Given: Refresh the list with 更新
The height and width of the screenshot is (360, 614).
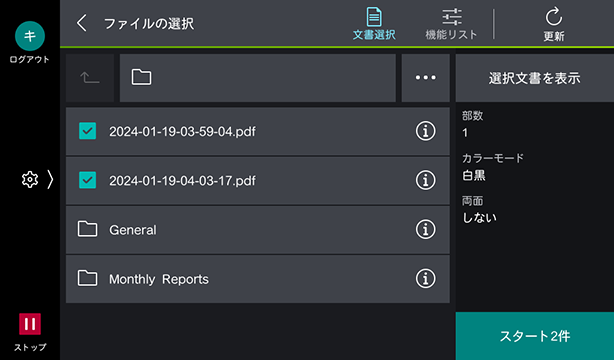Looking at the screenshot, I should [554, 24].
